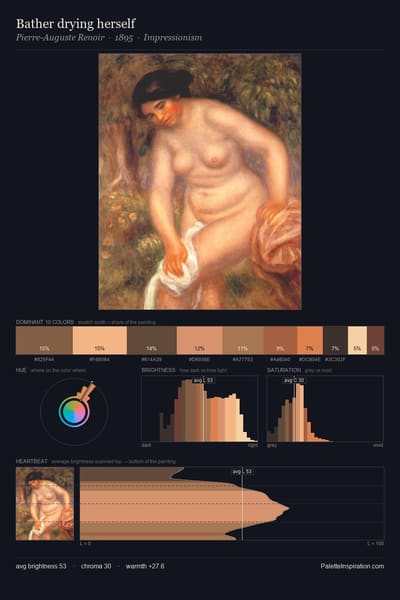
Task: Click the Renoir painting image
Action: click(x=200, y=181)
